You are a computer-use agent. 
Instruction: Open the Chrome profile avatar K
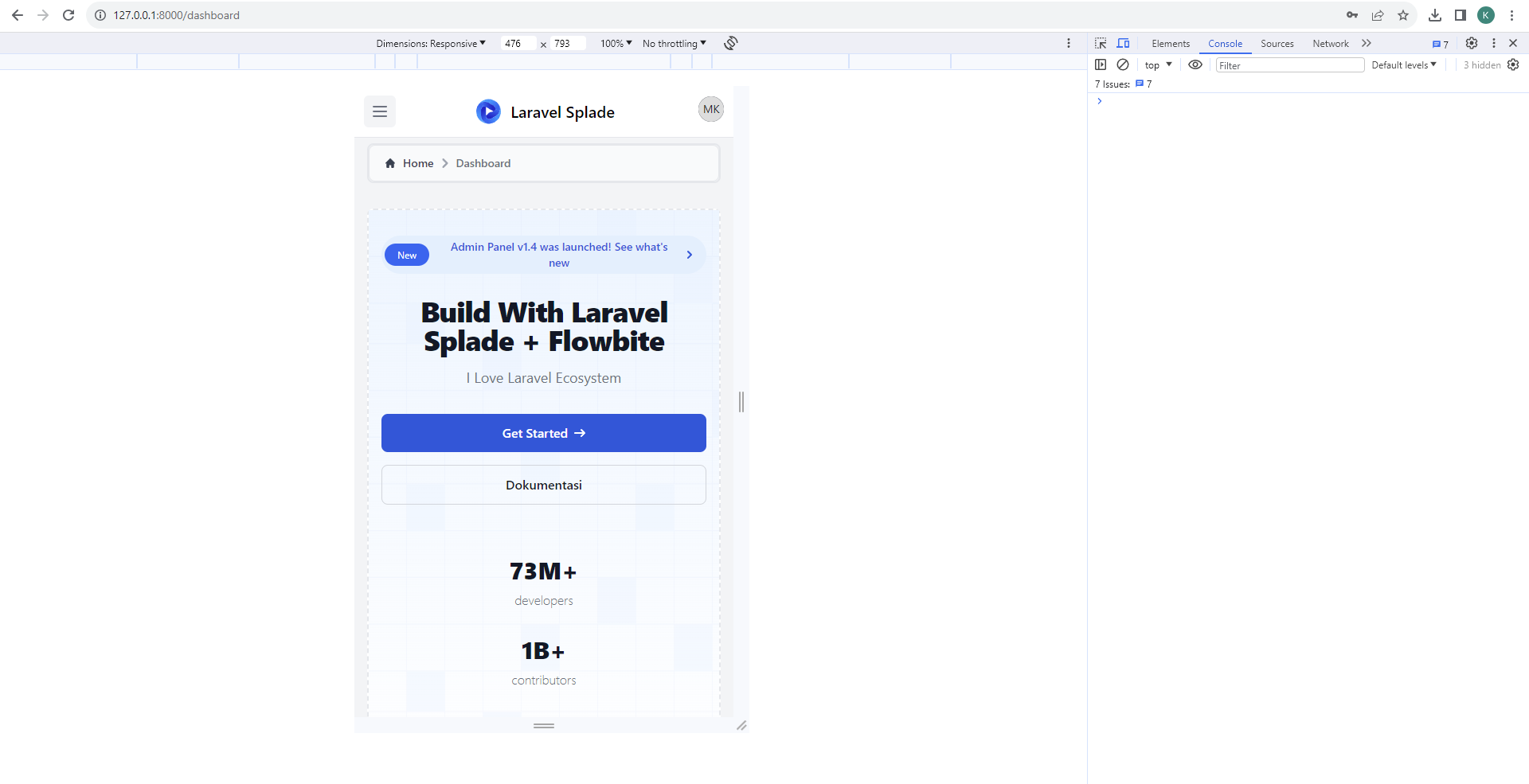click(x=1486, y=15)
